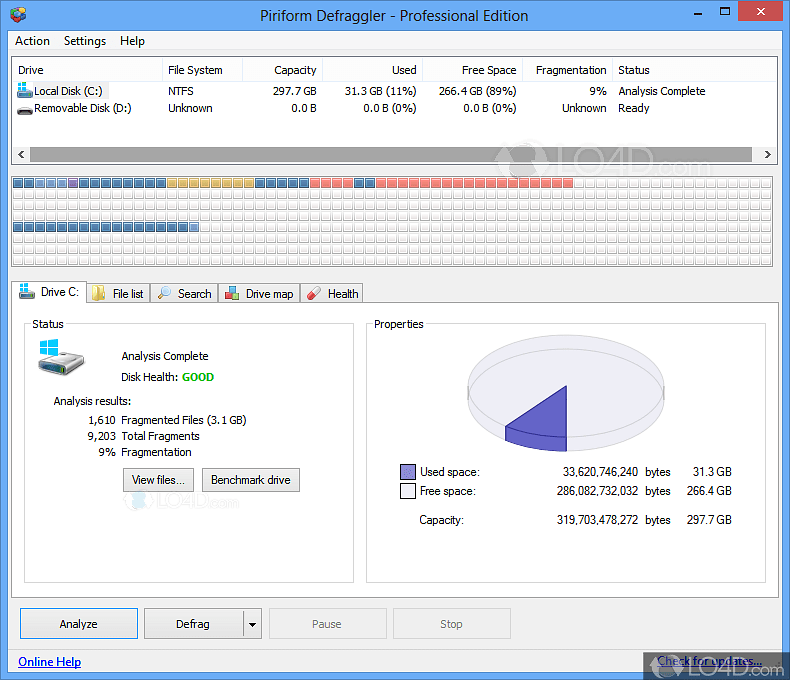Image resolution: width=790 pixels, height=680 pixels.
Task: Click the Pause button
Action: tap(327, 624)
